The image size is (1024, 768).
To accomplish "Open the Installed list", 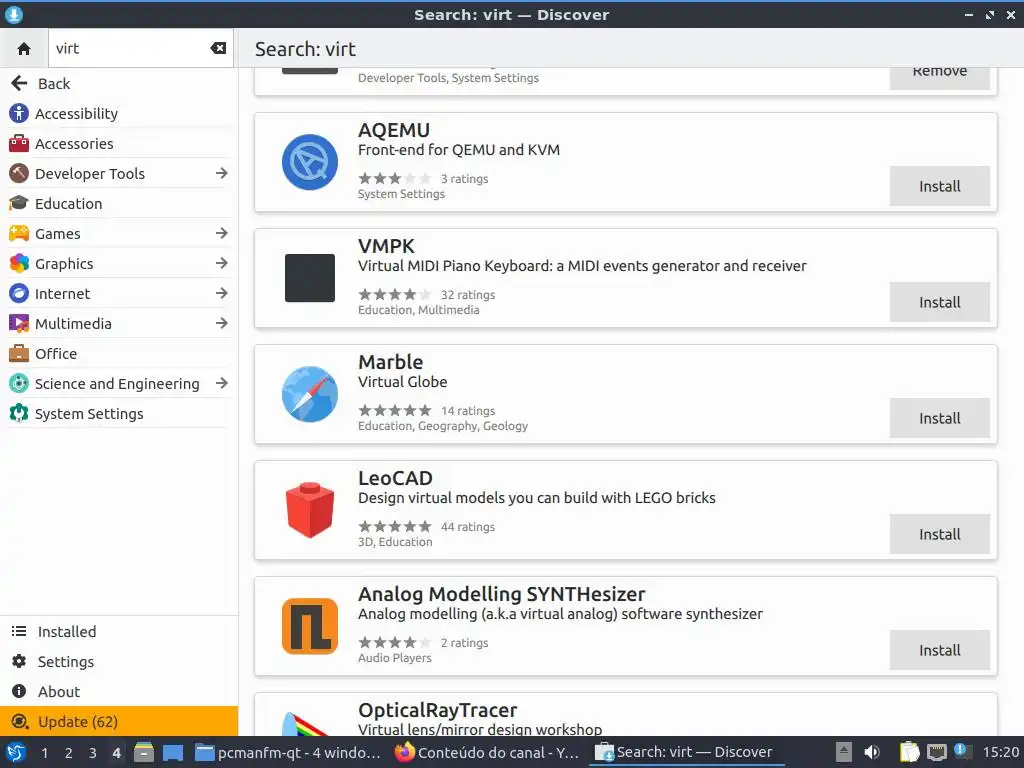I will (x=119, y=632).
